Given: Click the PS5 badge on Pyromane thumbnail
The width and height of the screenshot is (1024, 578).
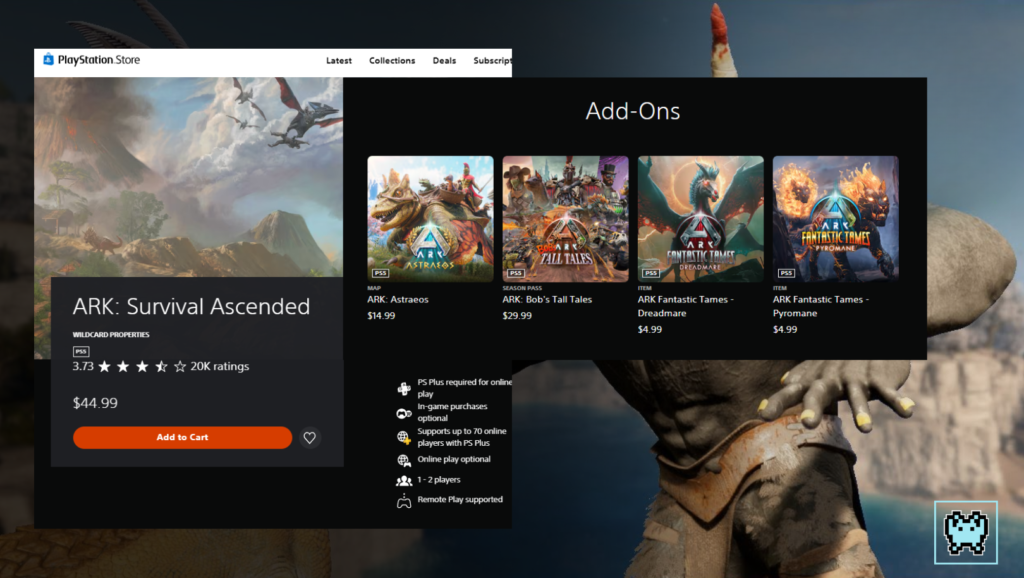Looking at the screenshot, I should click(x=786, y=273).
